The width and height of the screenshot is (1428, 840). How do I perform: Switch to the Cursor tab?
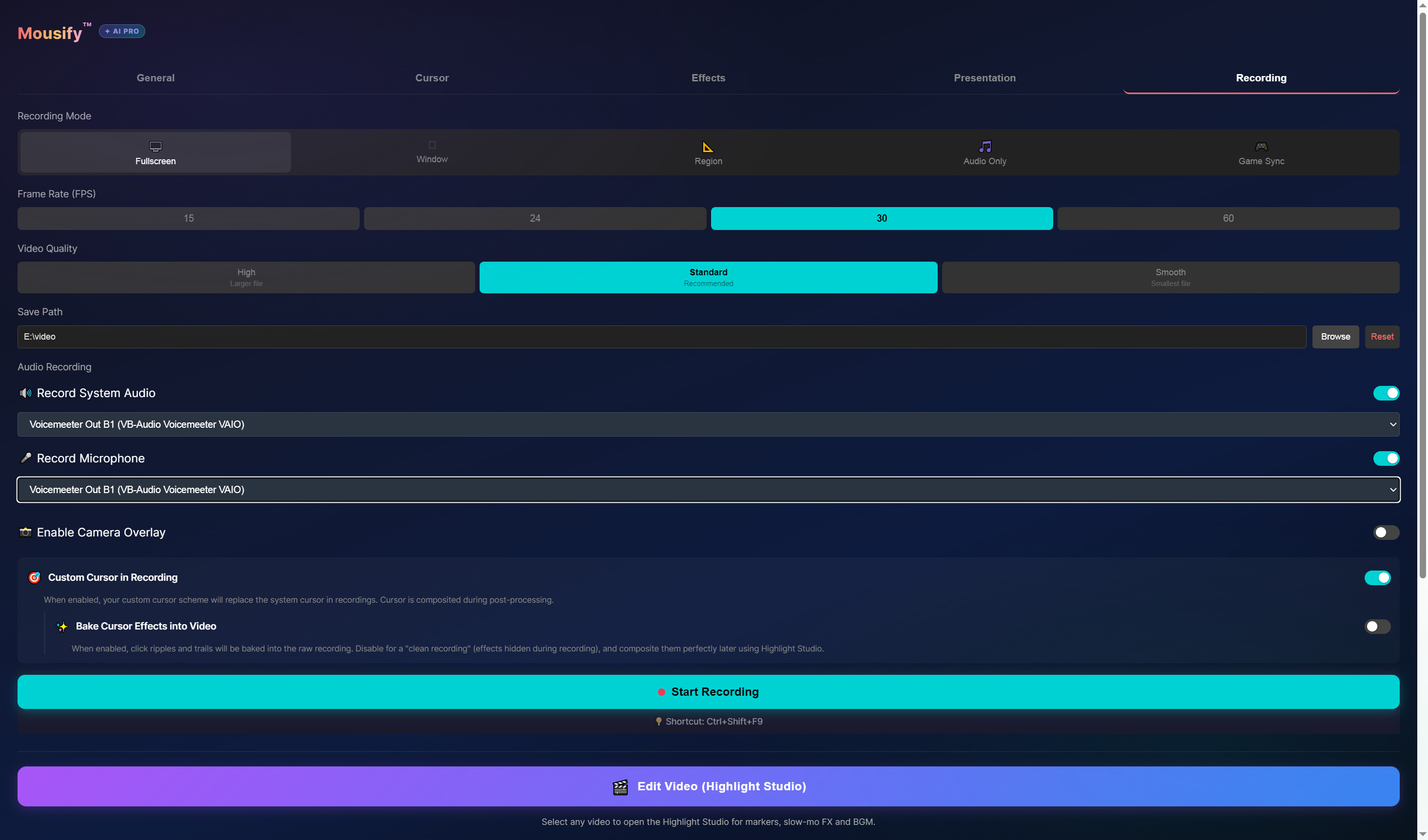tap(432, 78)
